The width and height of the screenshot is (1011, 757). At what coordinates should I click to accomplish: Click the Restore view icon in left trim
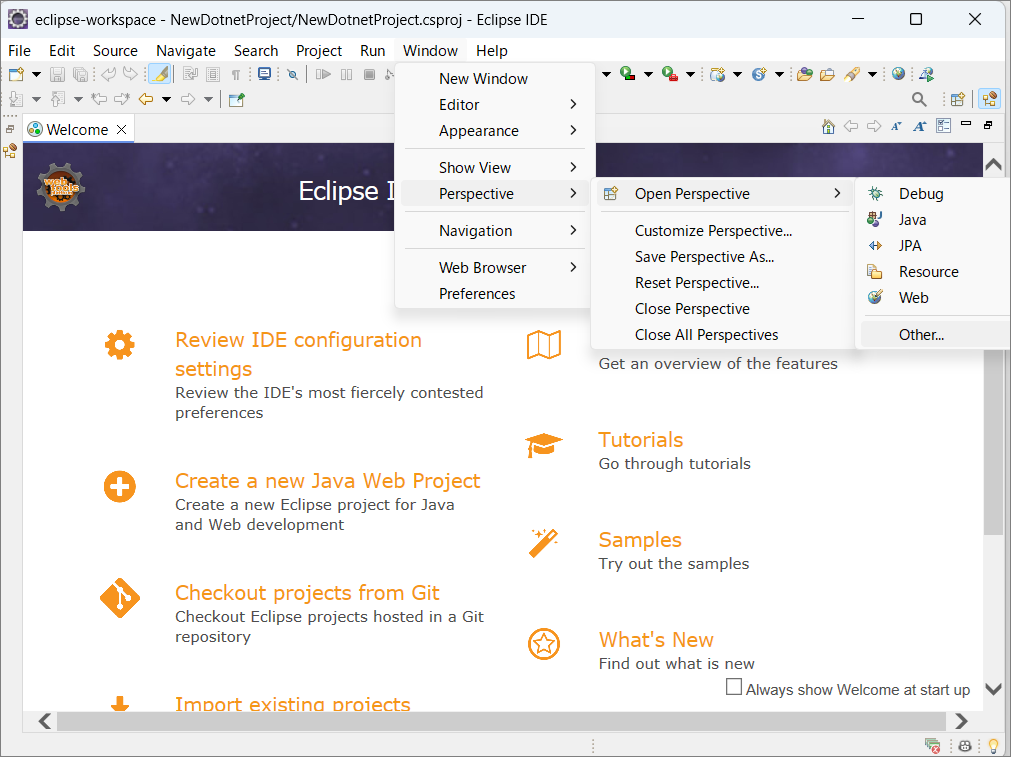pos(10,129)
